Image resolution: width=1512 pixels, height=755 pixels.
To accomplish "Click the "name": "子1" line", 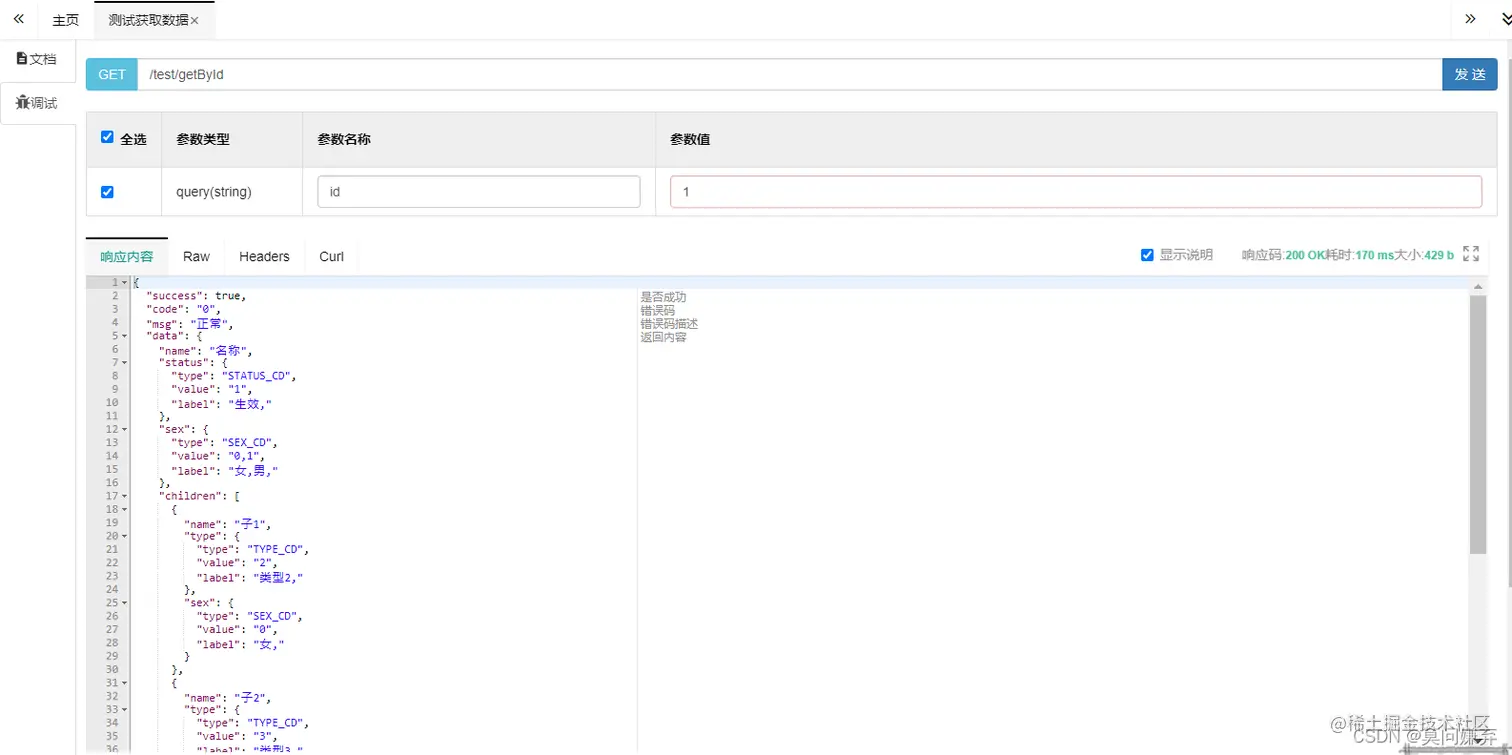I will tap(228, 523).
